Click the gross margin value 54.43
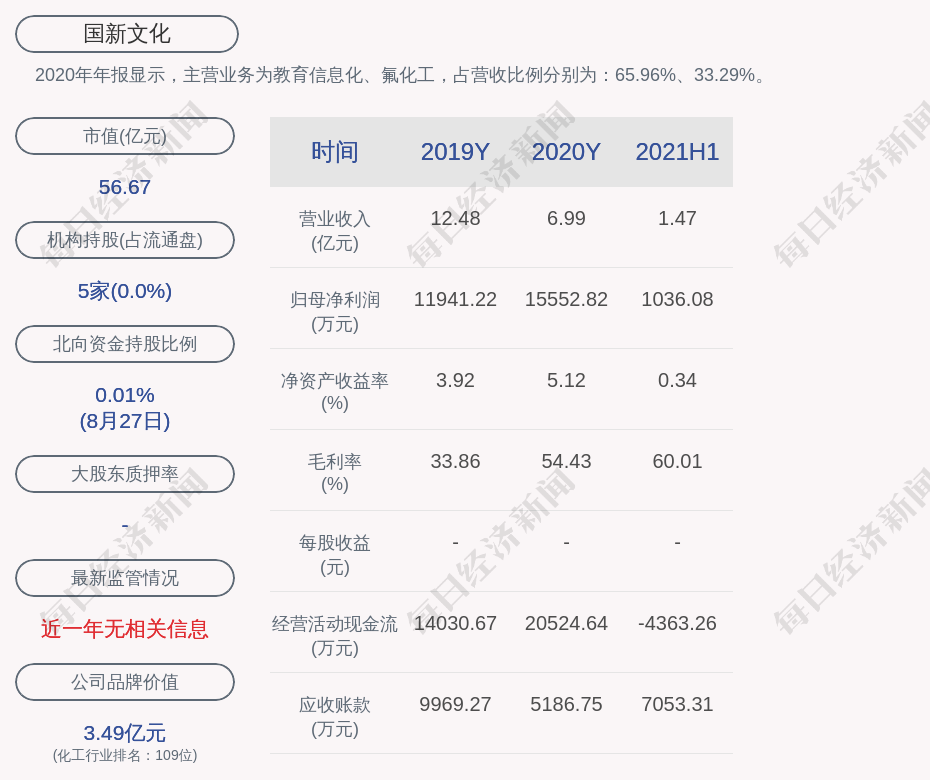 [566, 461]
